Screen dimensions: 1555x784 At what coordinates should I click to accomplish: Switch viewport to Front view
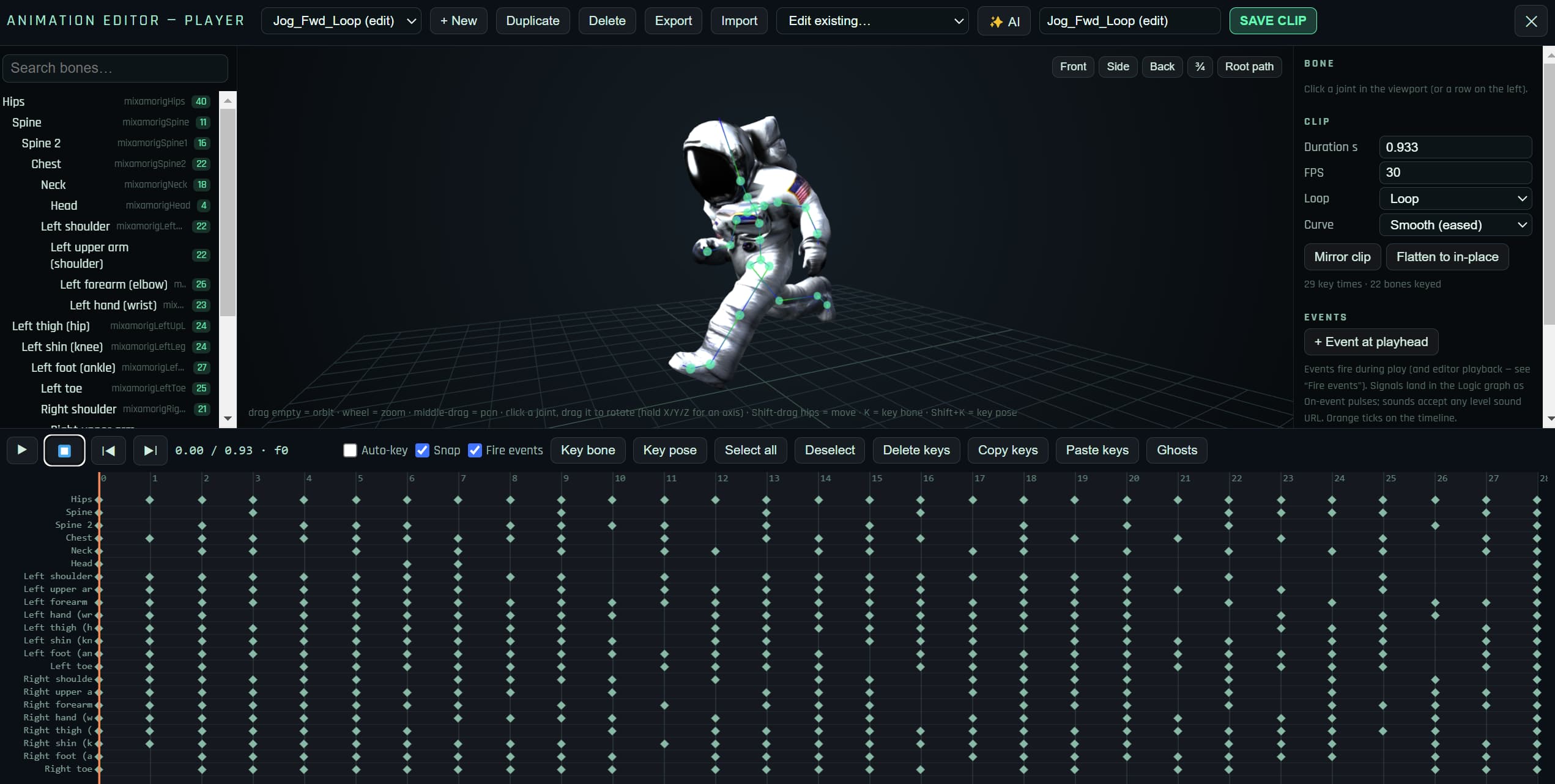pyautogui.click(x=1073, y=67)
